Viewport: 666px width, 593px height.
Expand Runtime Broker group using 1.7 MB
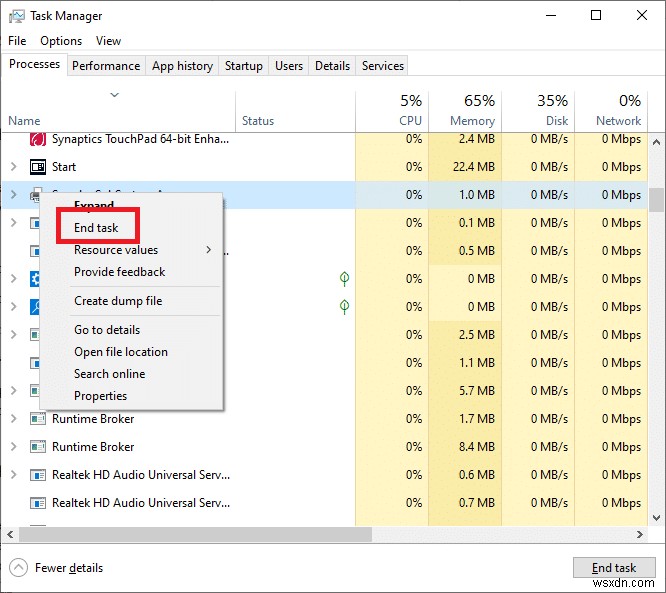point(13,419)
